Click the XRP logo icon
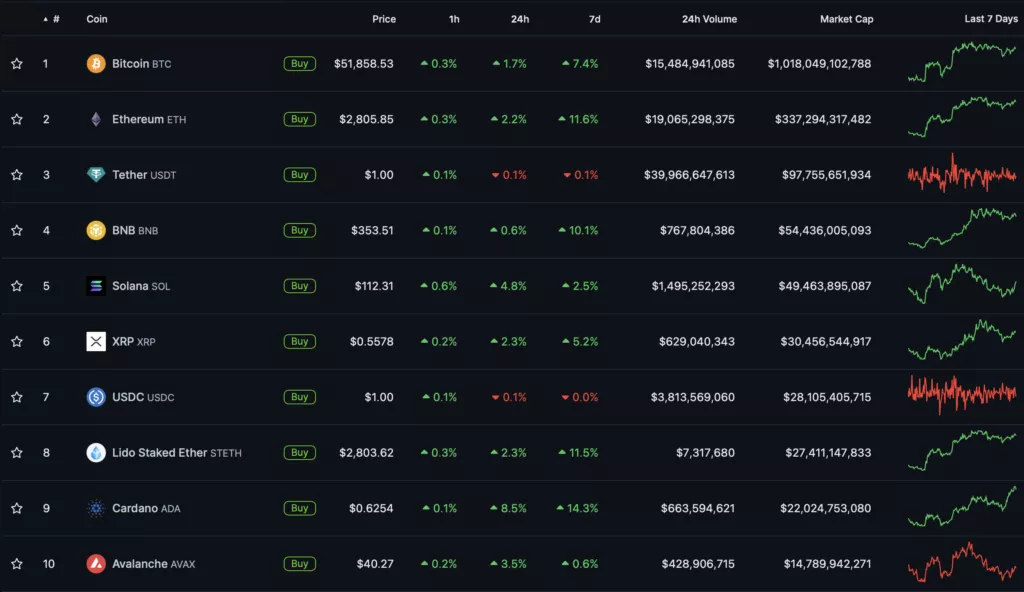 coord(96,341)
